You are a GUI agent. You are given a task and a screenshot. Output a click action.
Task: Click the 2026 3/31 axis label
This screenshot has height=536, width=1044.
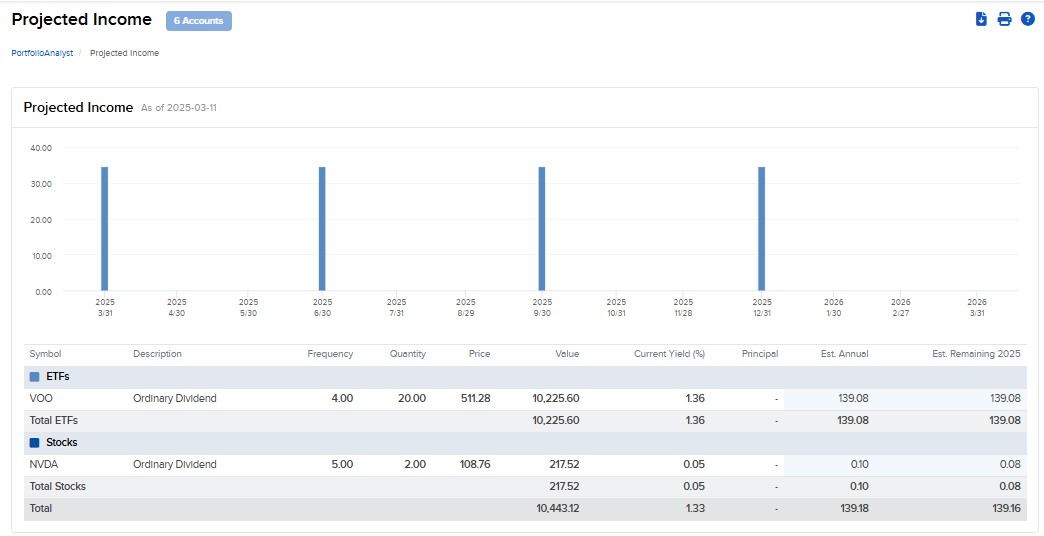pos(977,308)
